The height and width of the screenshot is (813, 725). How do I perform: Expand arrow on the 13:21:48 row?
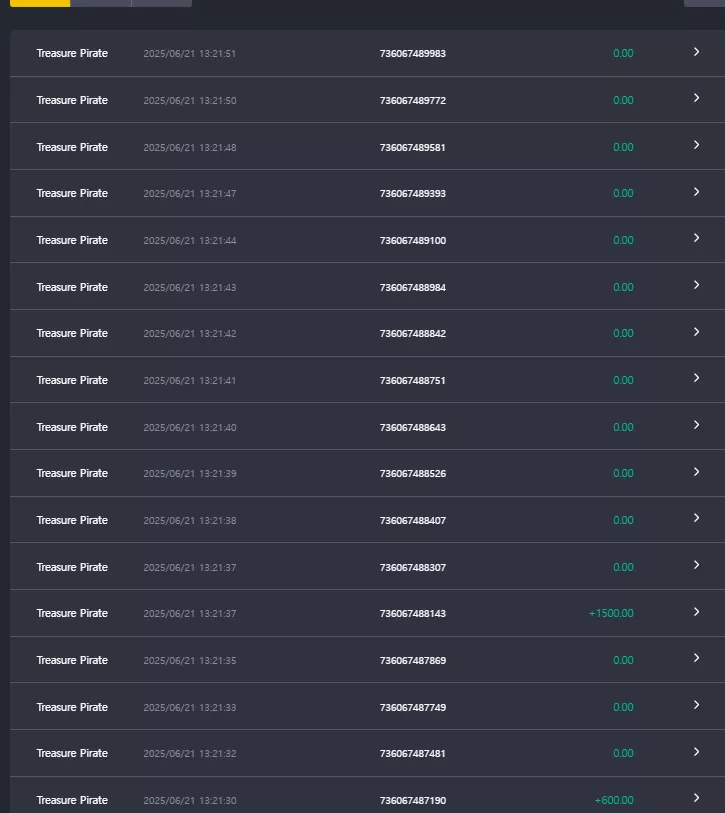[x=696, y=145]
